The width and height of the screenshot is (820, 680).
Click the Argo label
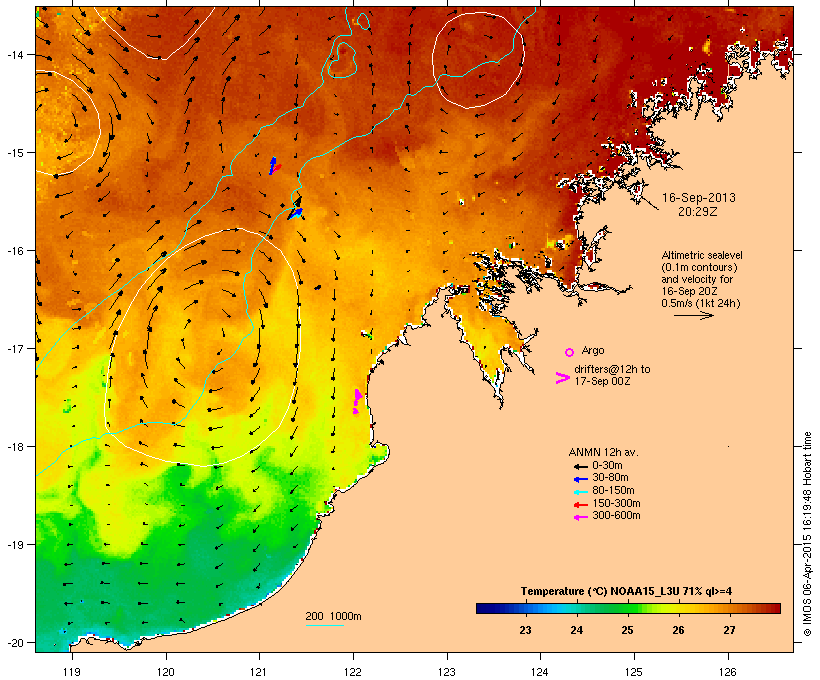[593, 350]
